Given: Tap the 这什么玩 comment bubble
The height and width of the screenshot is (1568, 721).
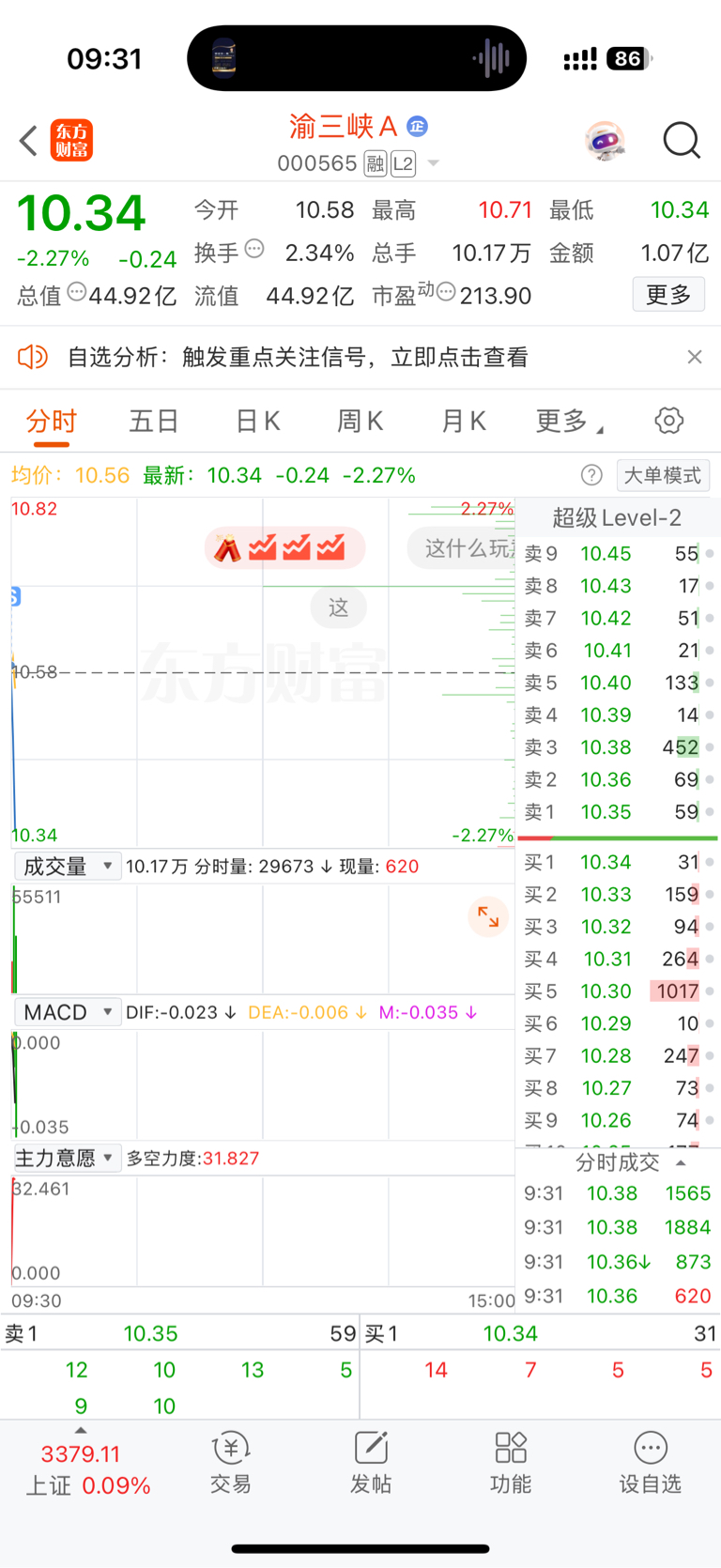Looking at the screenshot, I should (x=462, y=548).
